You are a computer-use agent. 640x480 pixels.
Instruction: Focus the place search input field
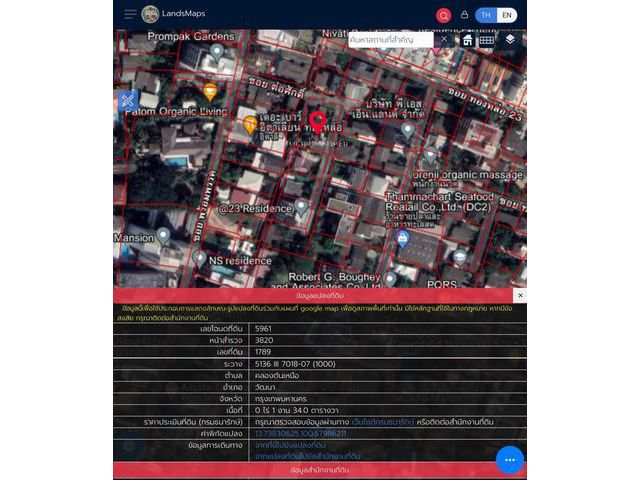pyautogui.click(x=391, y=40)
